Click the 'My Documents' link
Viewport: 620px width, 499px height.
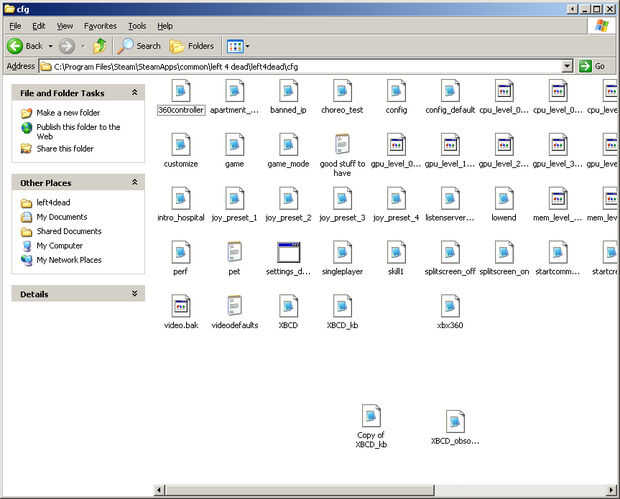[61, 217]
